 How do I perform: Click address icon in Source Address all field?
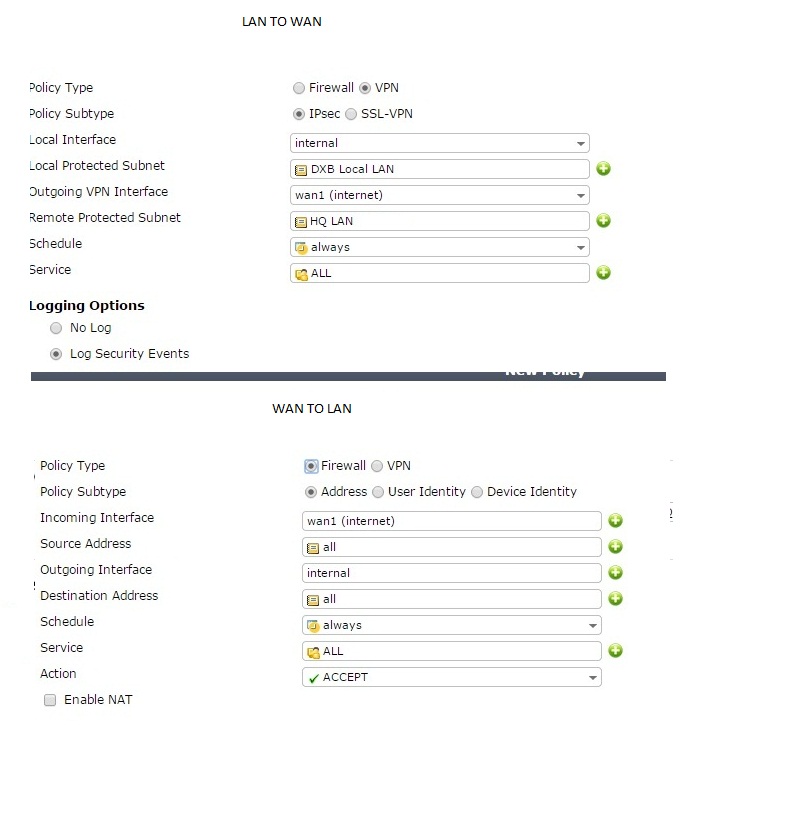313,548
